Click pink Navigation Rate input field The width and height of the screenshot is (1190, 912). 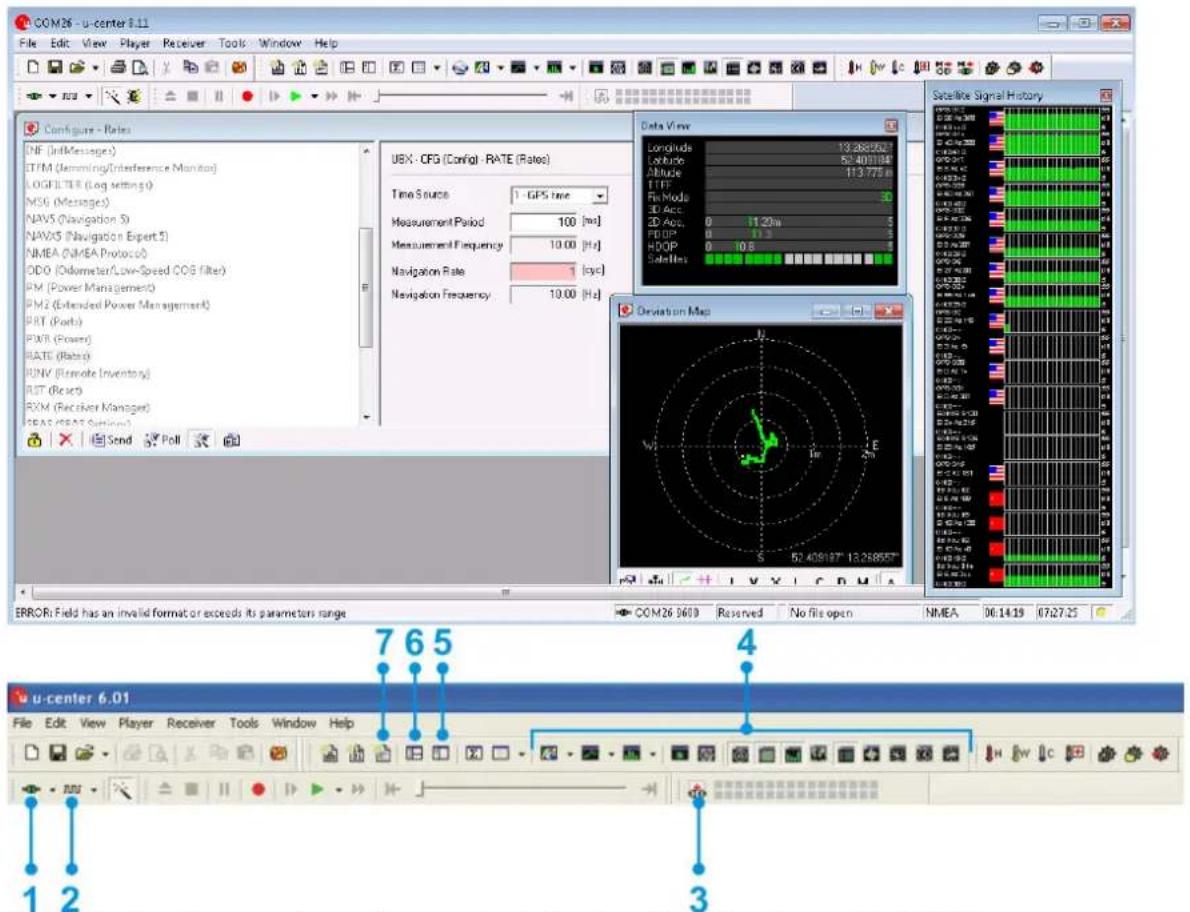pos(544,271)
